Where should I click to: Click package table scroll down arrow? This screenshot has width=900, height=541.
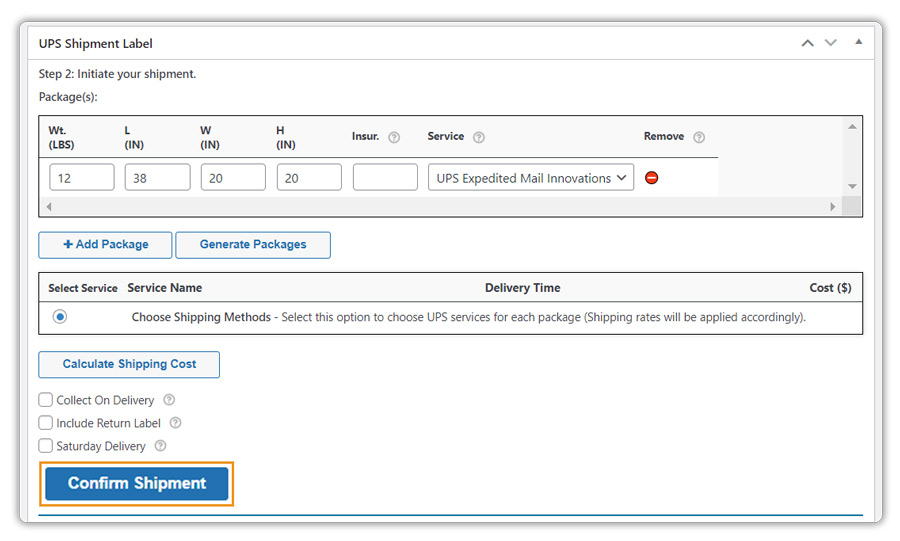pyautogui.click(x=852, y=186)
